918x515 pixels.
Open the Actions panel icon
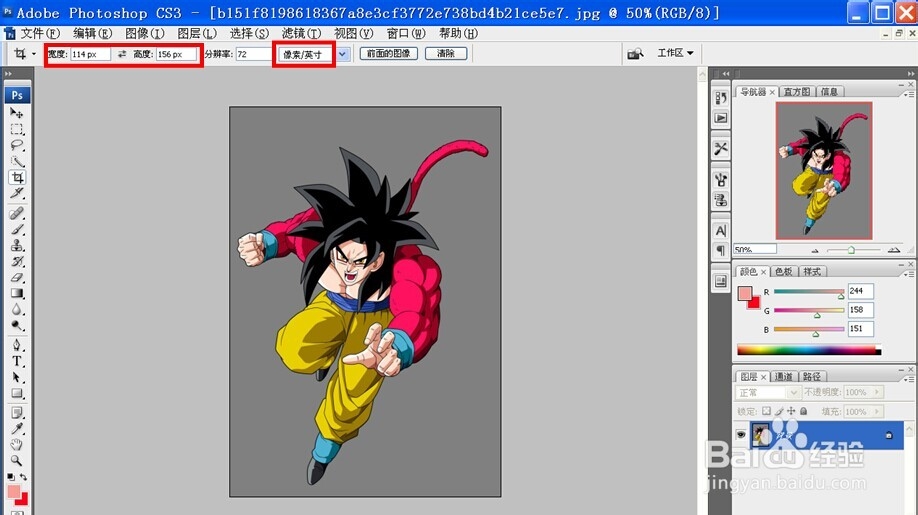tap(721, 118)
